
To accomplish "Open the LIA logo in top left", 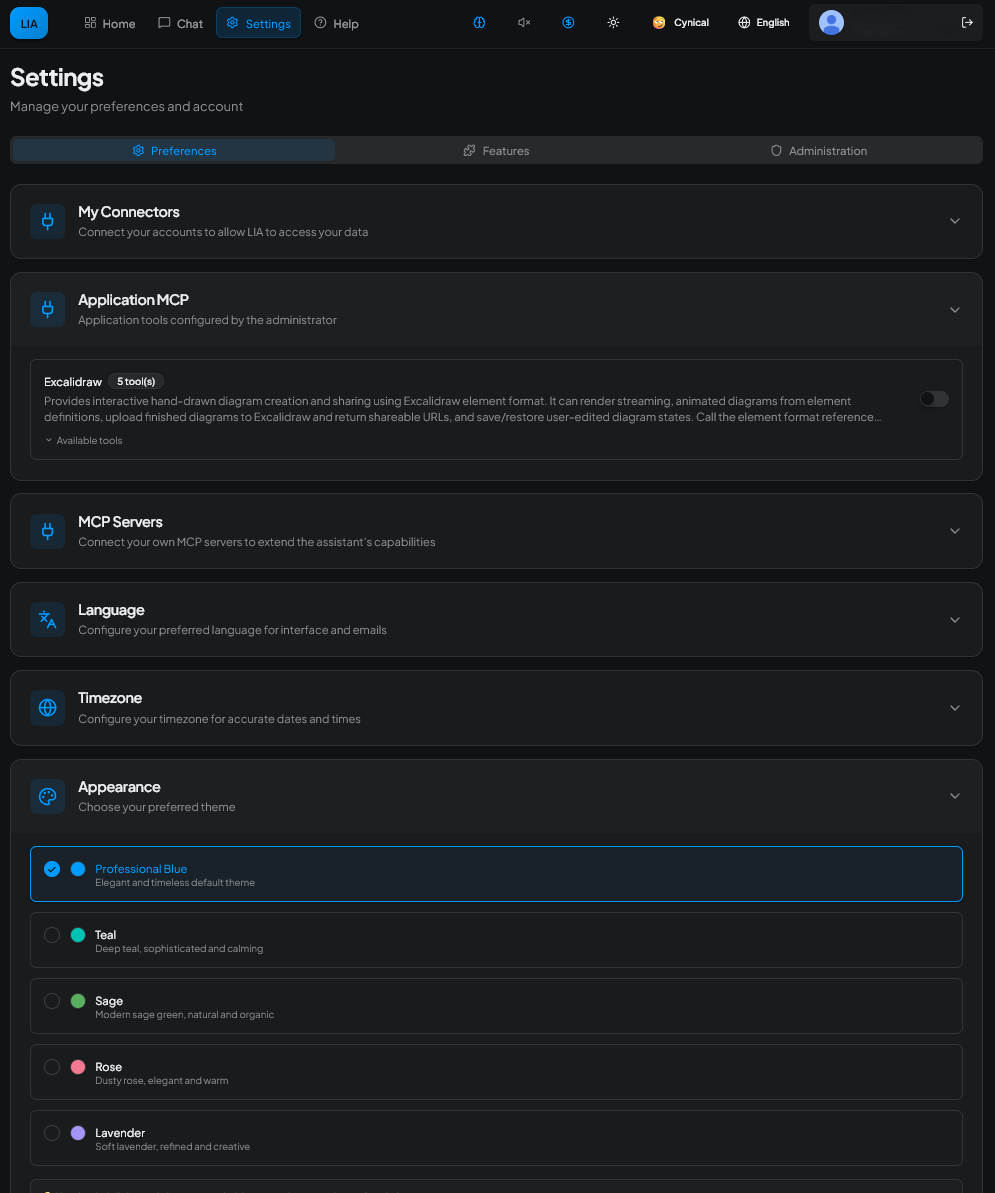I will point(28,22).
